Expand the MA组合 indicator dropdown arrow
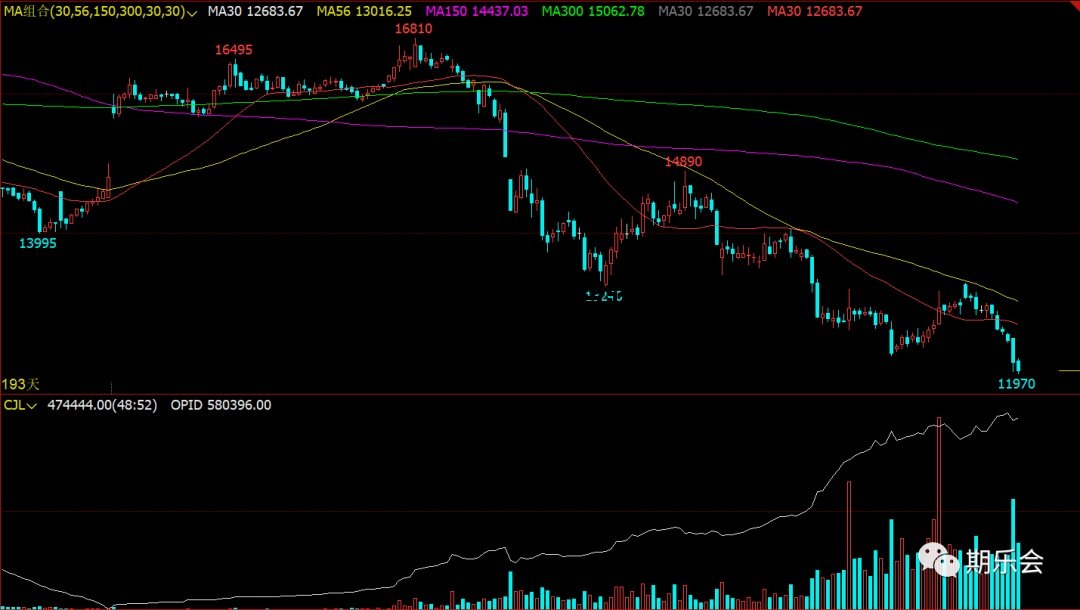 click(192, 12)
